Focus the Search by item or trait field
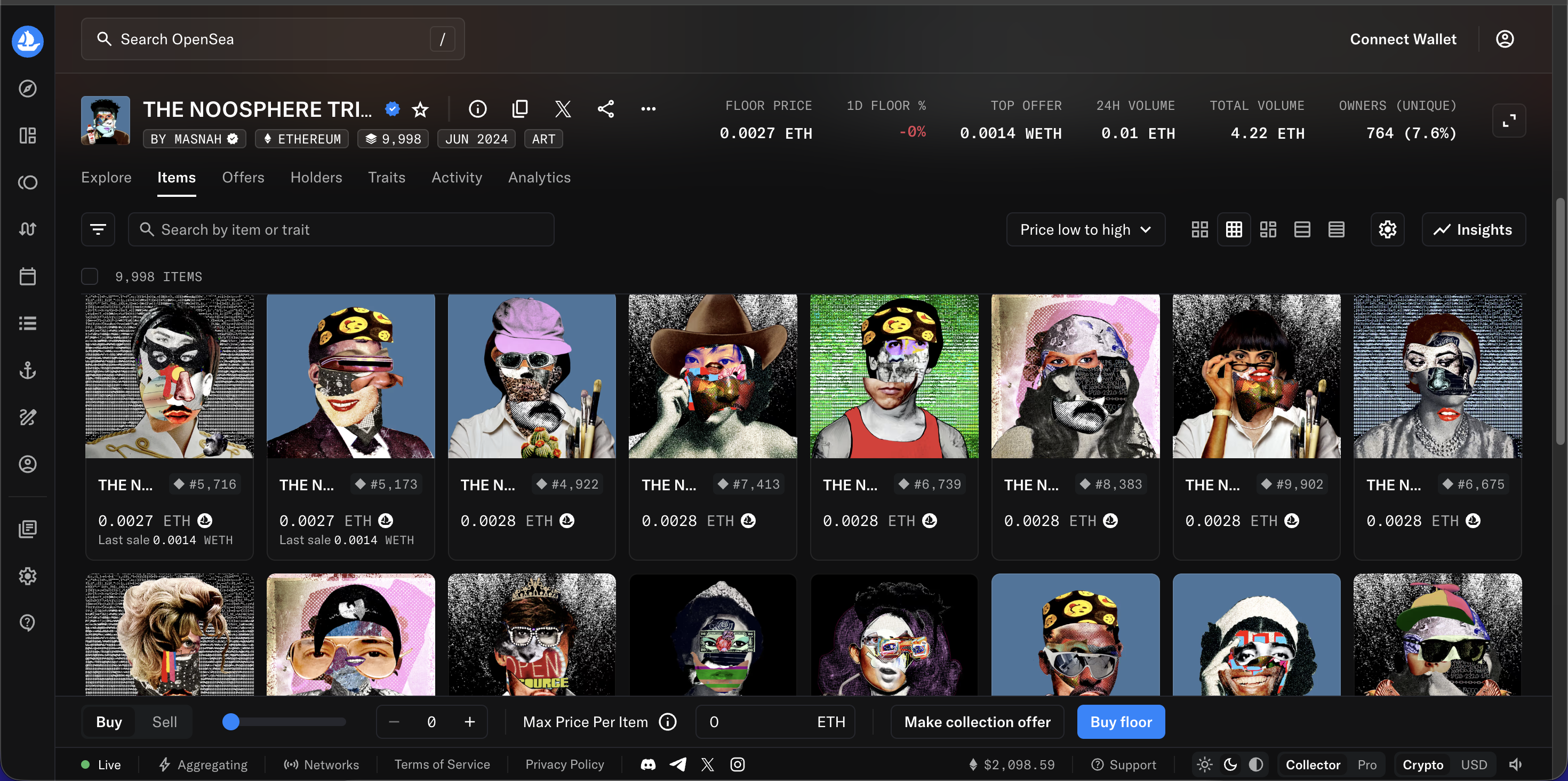Image resolution: width=1568 pixels, height=781 pixels. pos(341,229)
